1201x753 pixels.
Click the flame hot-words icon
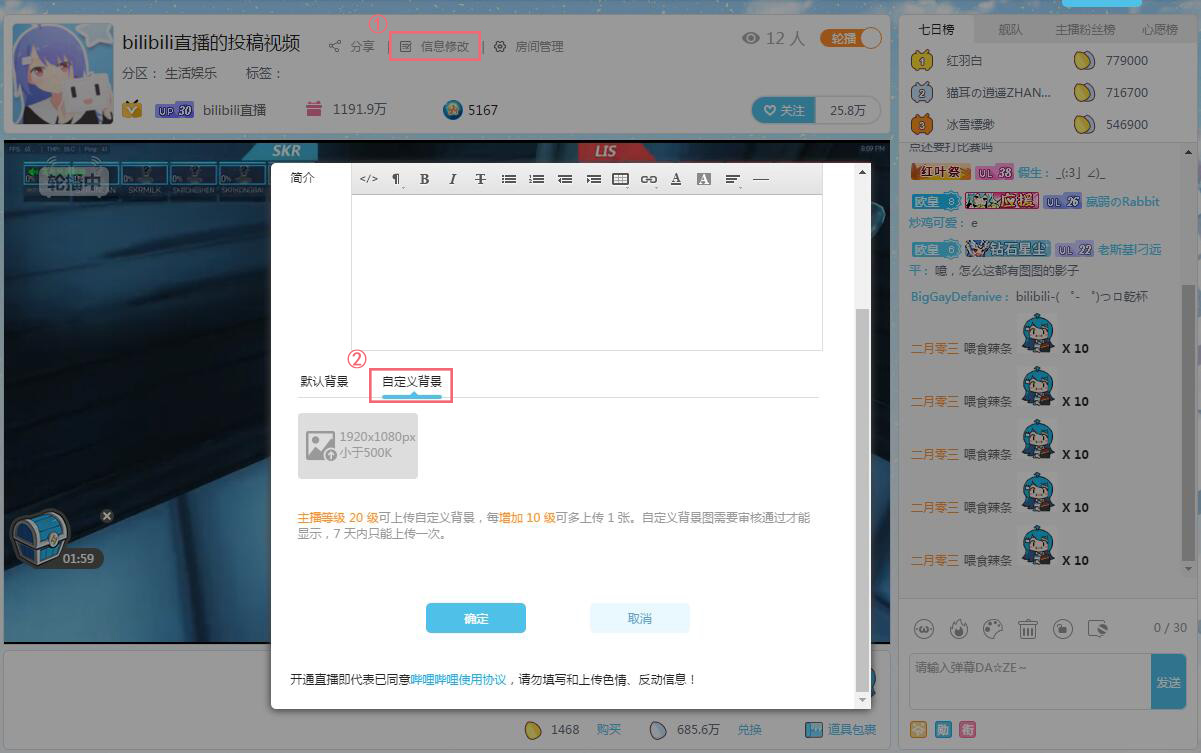(958, 629)
